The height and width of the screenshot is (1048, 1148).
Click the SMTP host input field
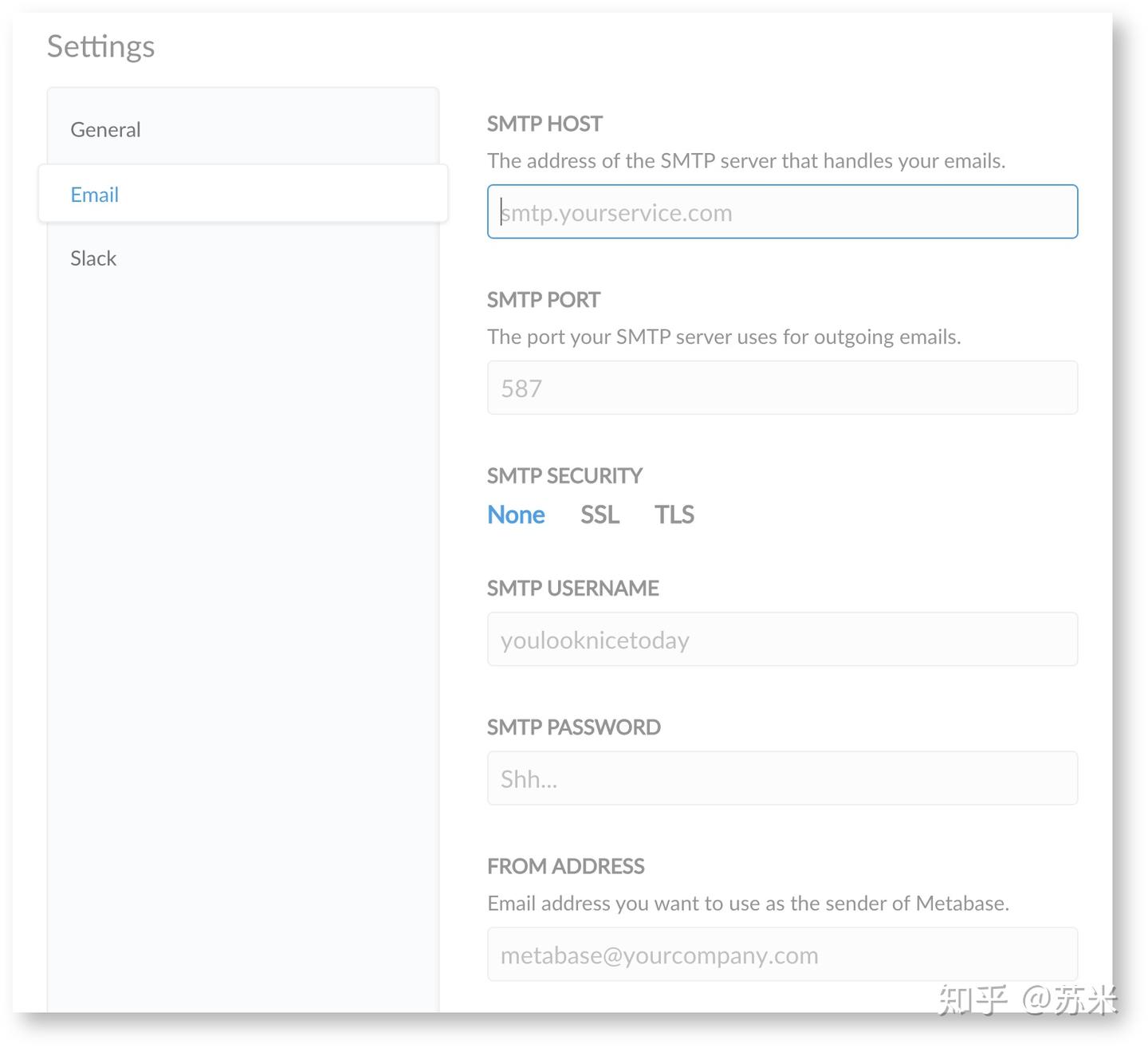(x=782, y=212)
